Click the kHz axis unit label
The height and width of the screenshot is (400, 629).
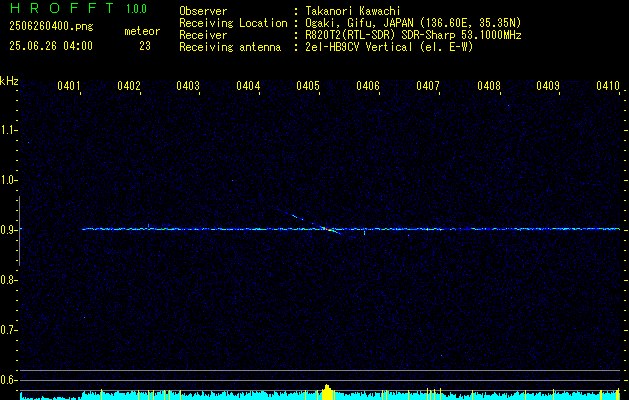pos(9,81)
